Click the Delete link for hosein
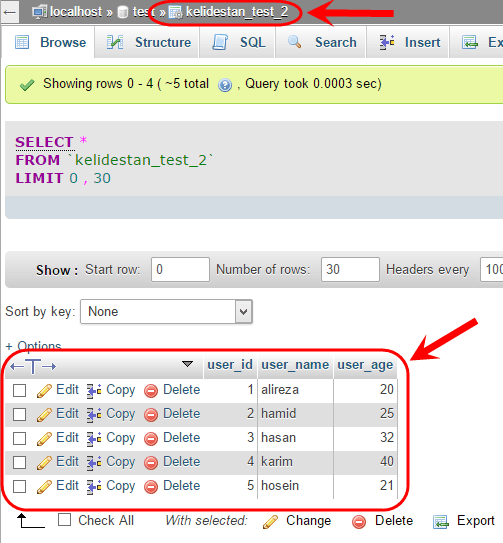The width and height of the screenshot is (503, 543). [181, 486]
